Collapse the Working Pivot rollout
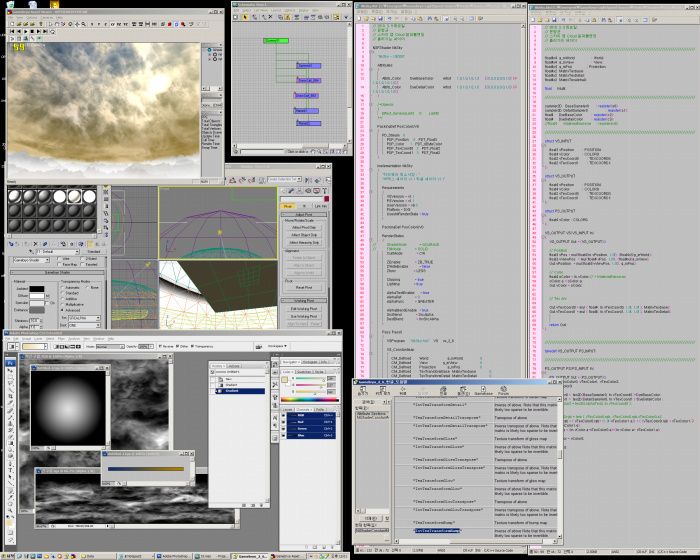This screenshot has height=560, width=700. pyautogui.click(x=304, y=301)
